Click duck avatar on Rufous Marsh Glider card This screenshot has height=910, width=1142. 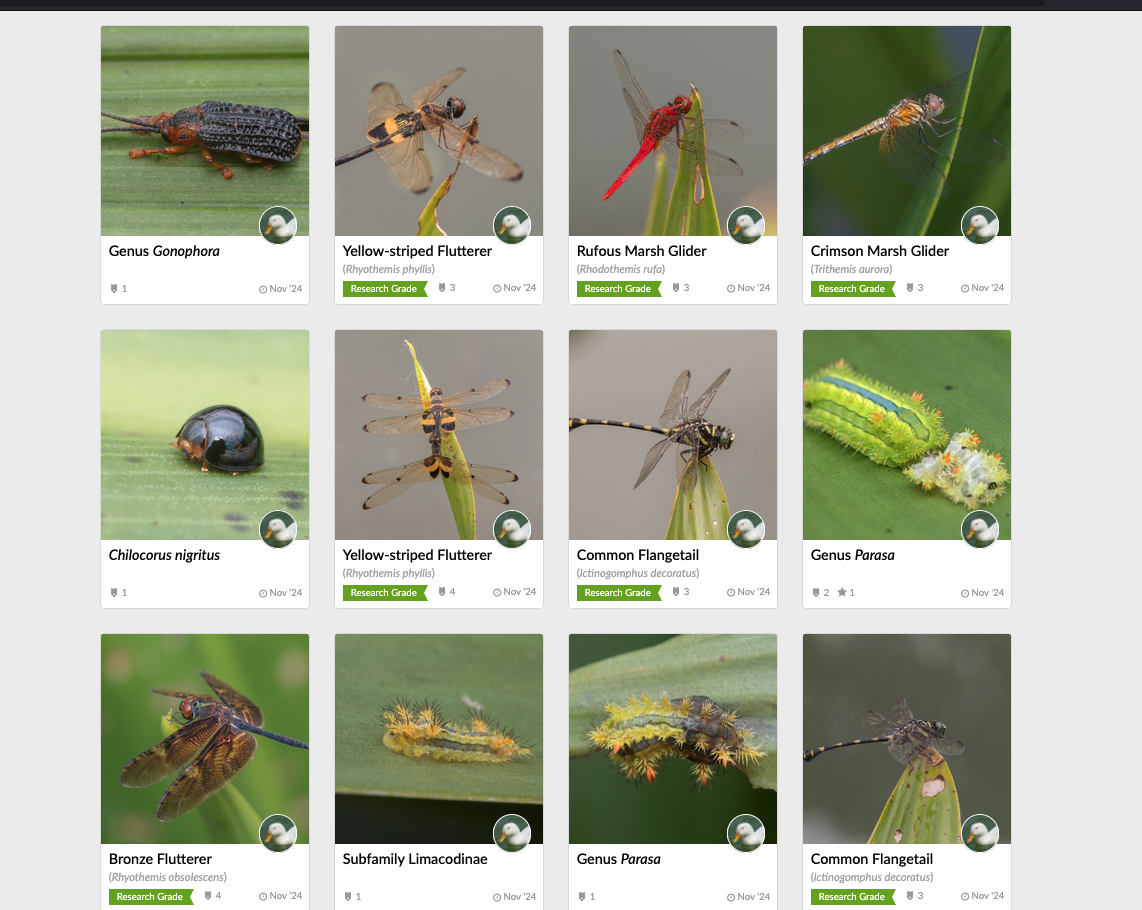tap(746, 225)
